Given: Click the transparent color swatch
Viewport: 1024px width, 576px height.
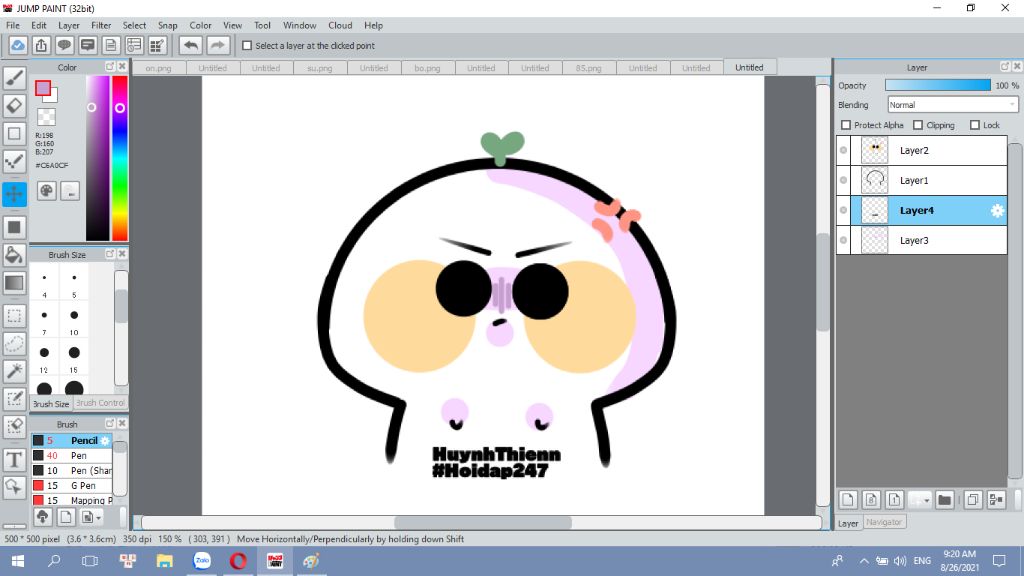Looking at the screenshot, I should (46, 118).
